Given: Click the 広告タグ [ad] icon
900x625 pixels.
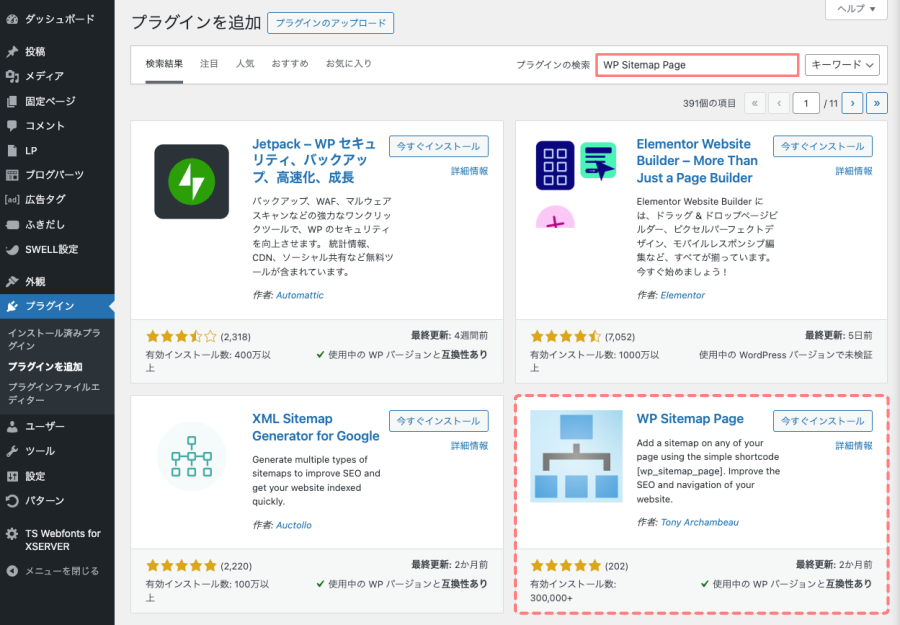Looking at the screenshot, I should click(12, 200).
